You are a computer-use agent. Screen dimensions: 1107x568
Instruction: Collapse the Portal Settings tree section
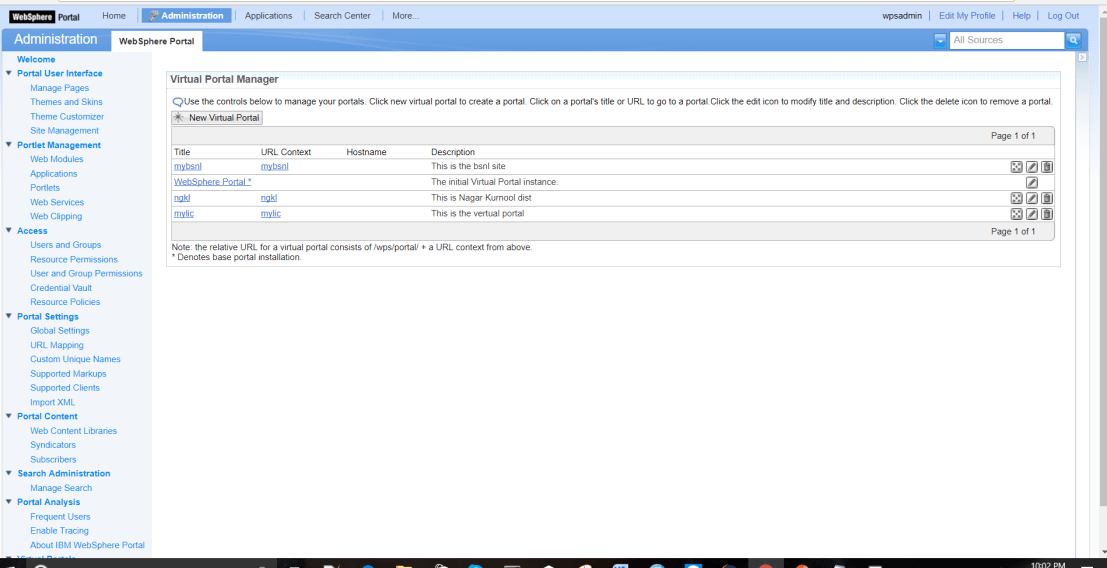(x=9, y=316)
